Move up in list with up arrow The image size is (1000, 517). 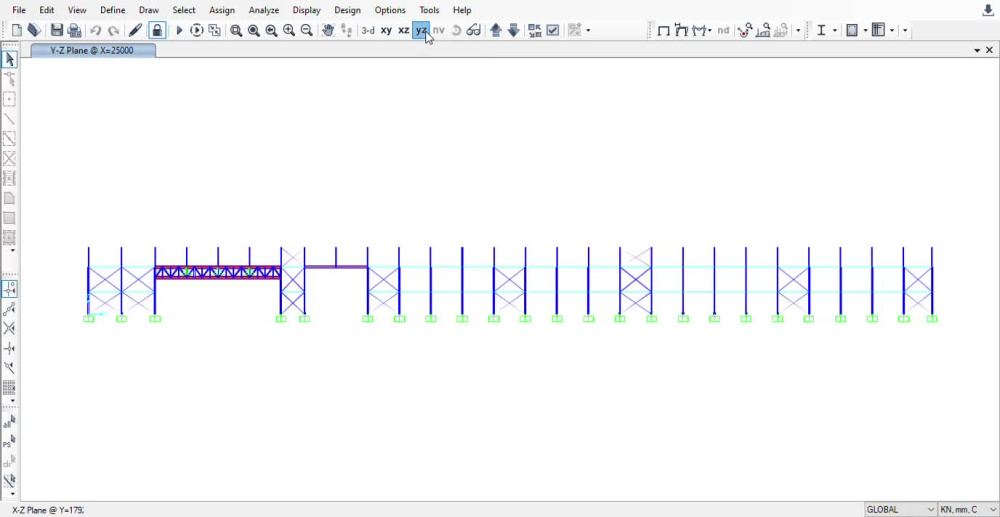496,30
